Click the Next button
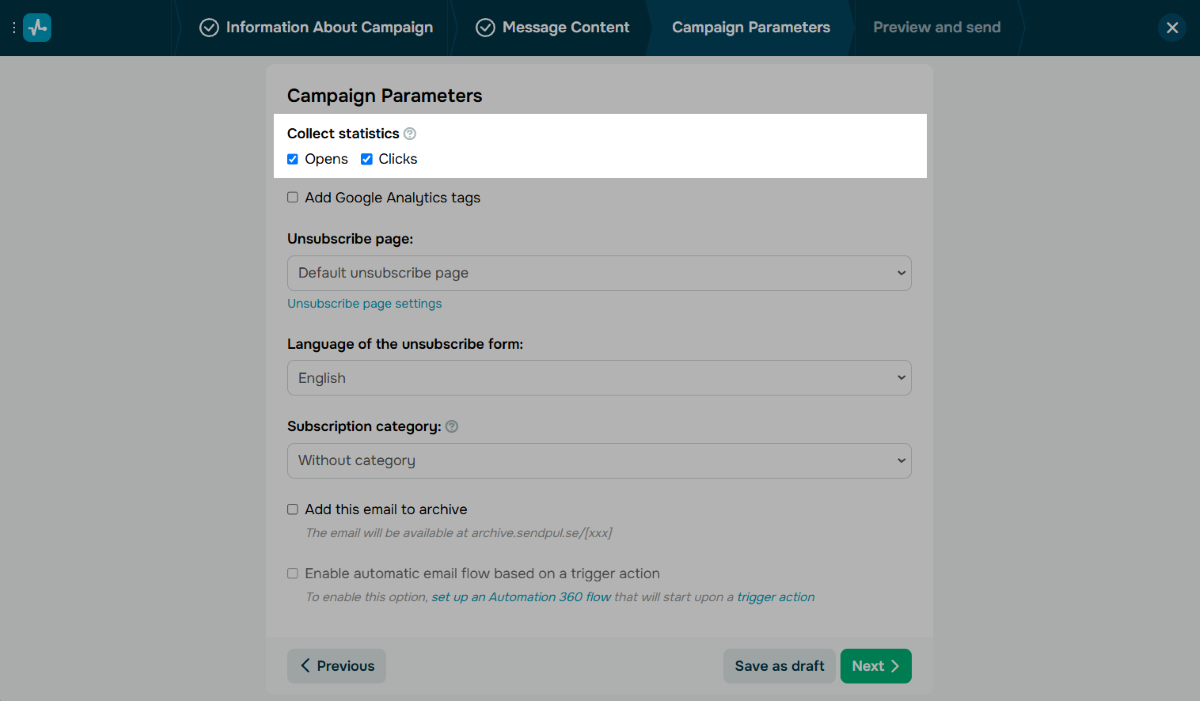 [875, 666]
